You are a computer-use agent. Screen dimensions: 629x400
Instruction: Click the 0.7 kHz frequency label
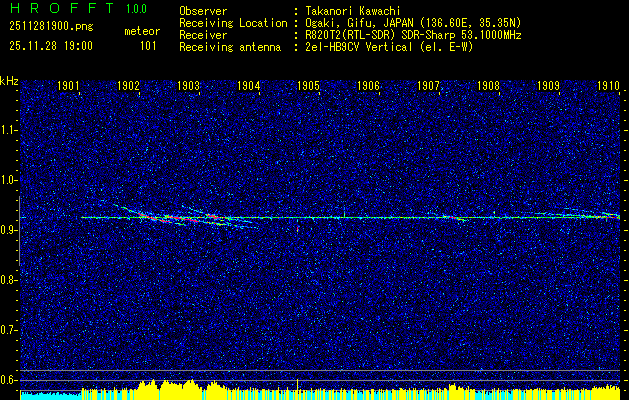(8, 330)
